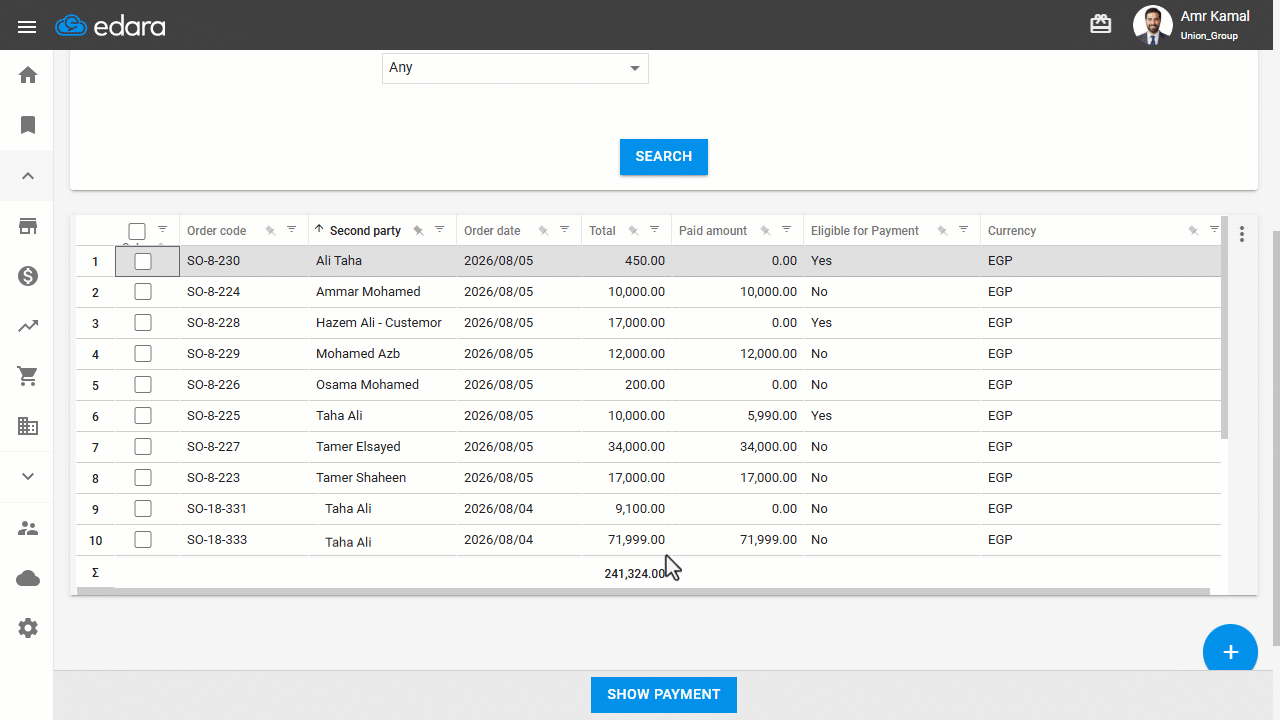Open Amr Kamal profile avatar
The image size is (1280, 720).
coord(1153,25)
